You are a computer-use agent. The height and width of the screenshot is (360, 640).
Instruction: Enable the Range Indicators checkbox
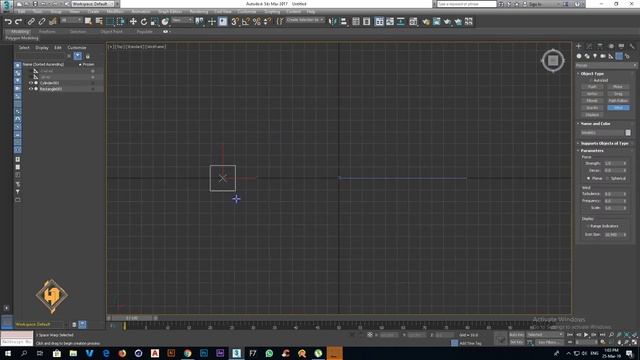coord(588,226)
